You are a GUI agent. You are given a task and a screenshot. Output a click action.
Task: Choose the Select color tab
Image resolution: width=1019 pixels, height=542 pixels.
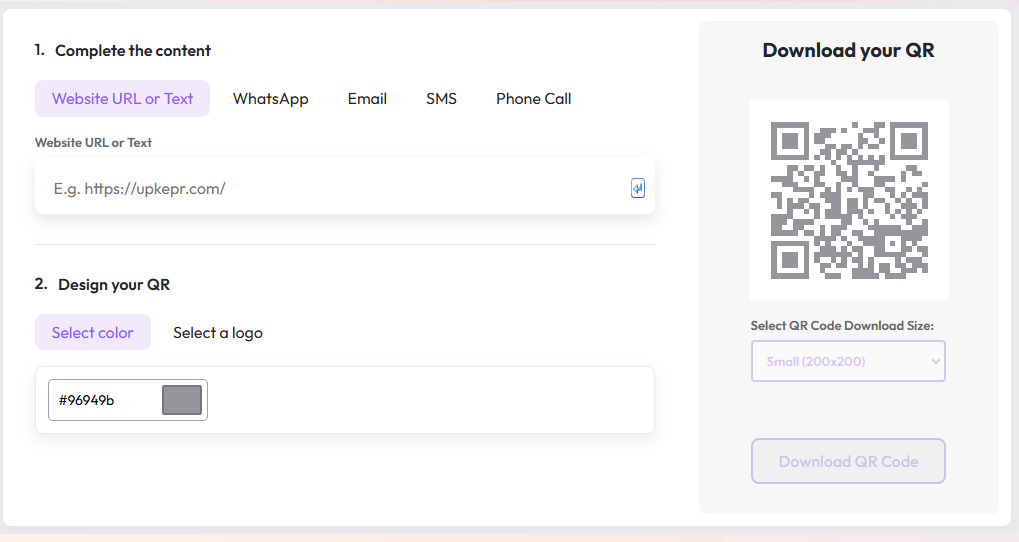click(93, 333)
